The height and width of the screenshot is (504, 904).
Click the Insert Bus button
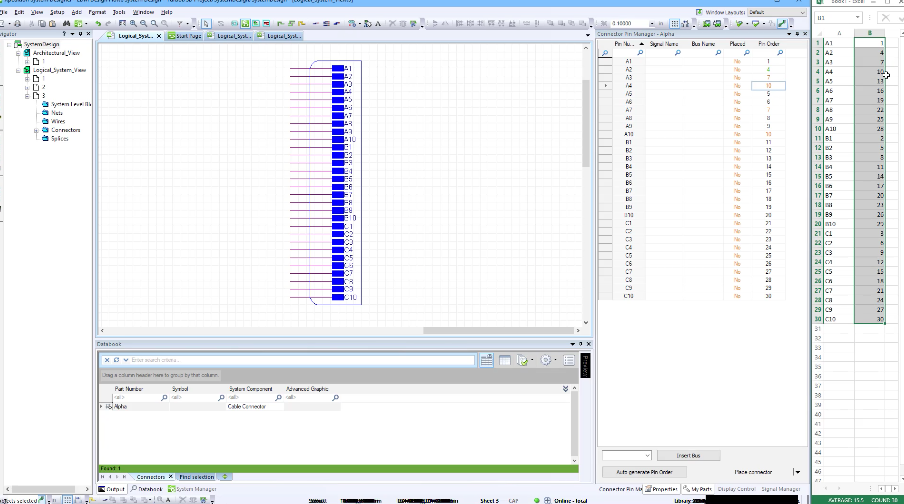[x=690, y=455]
